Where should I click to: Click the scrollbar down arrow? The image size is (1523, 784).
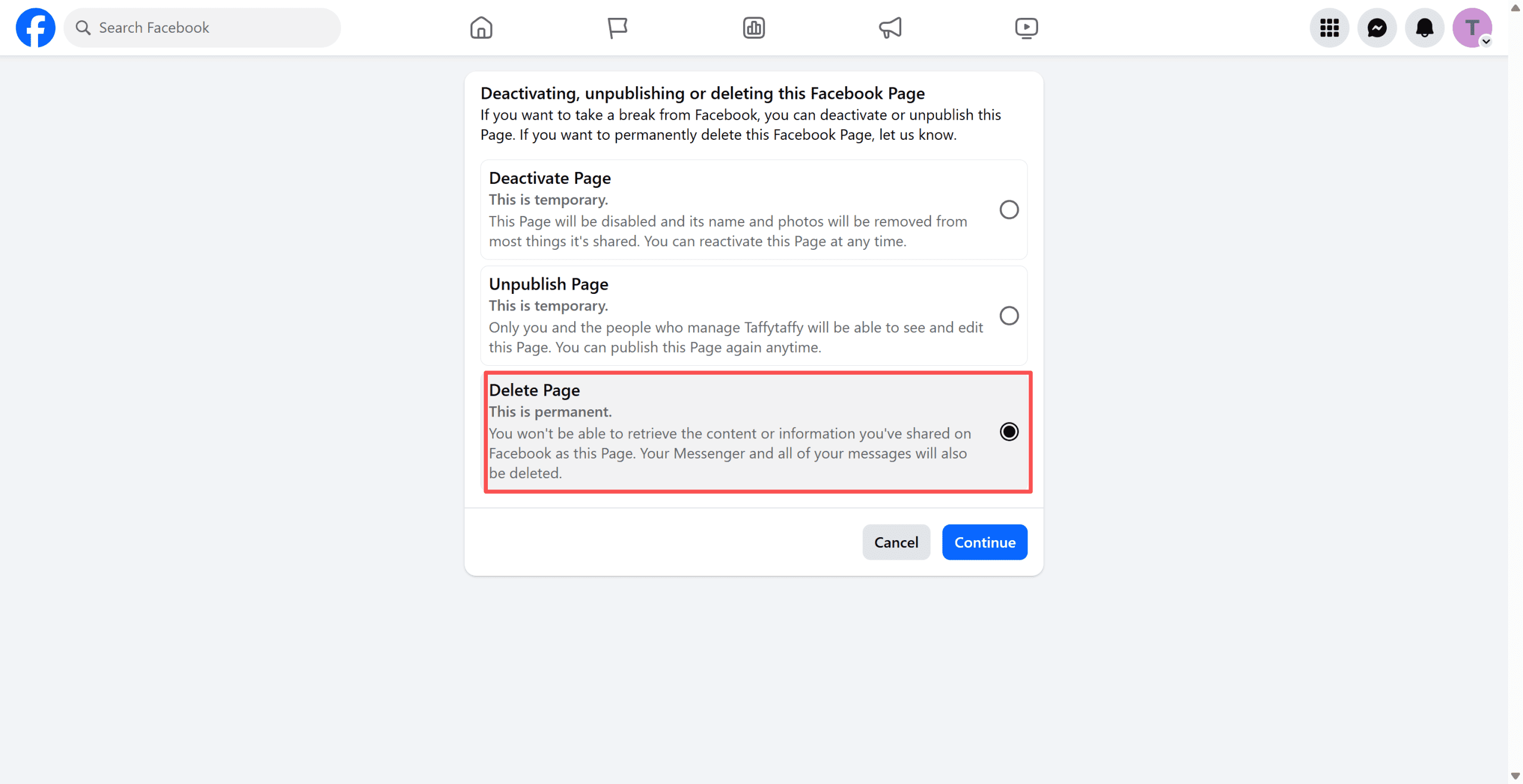[x=1515, y=776]
